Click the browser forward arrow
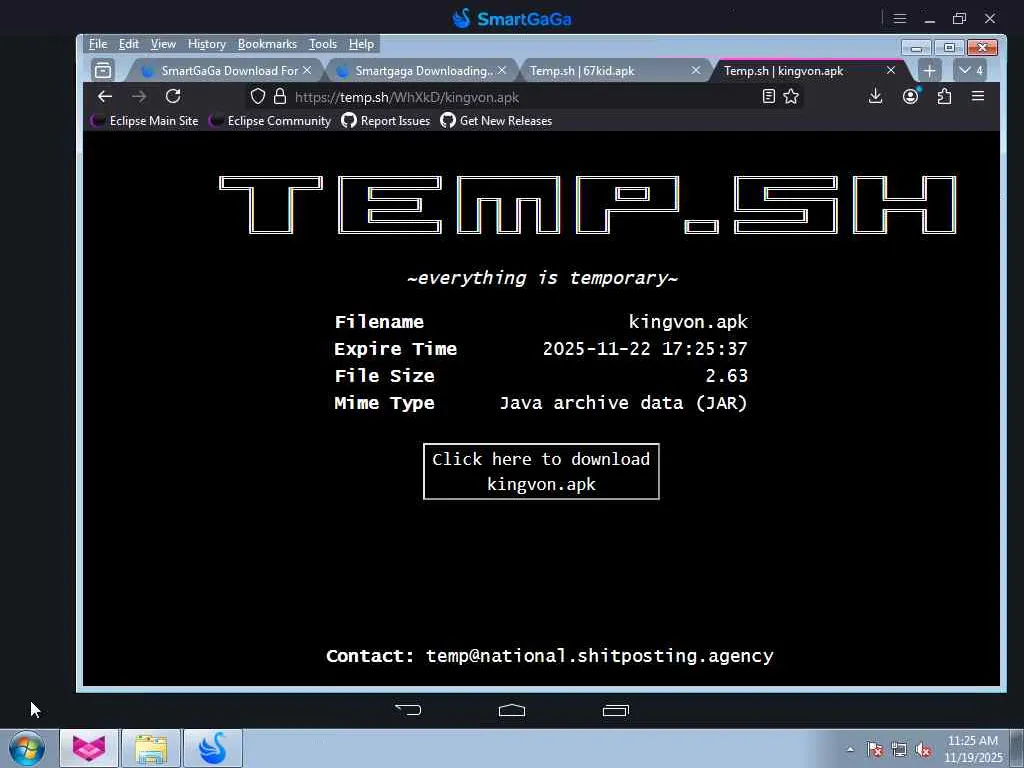Viewport: 1024px width, 768px height. tap(139, 97)
